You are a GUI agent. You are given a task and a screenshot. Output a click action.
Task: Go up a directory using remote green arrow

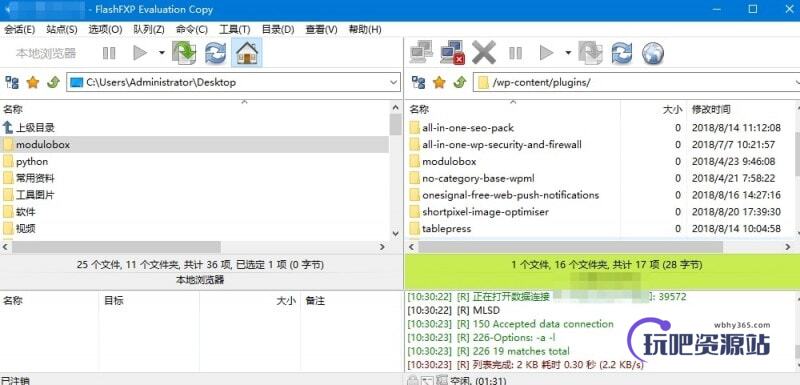pyautogui.click(x=460, y=82)
